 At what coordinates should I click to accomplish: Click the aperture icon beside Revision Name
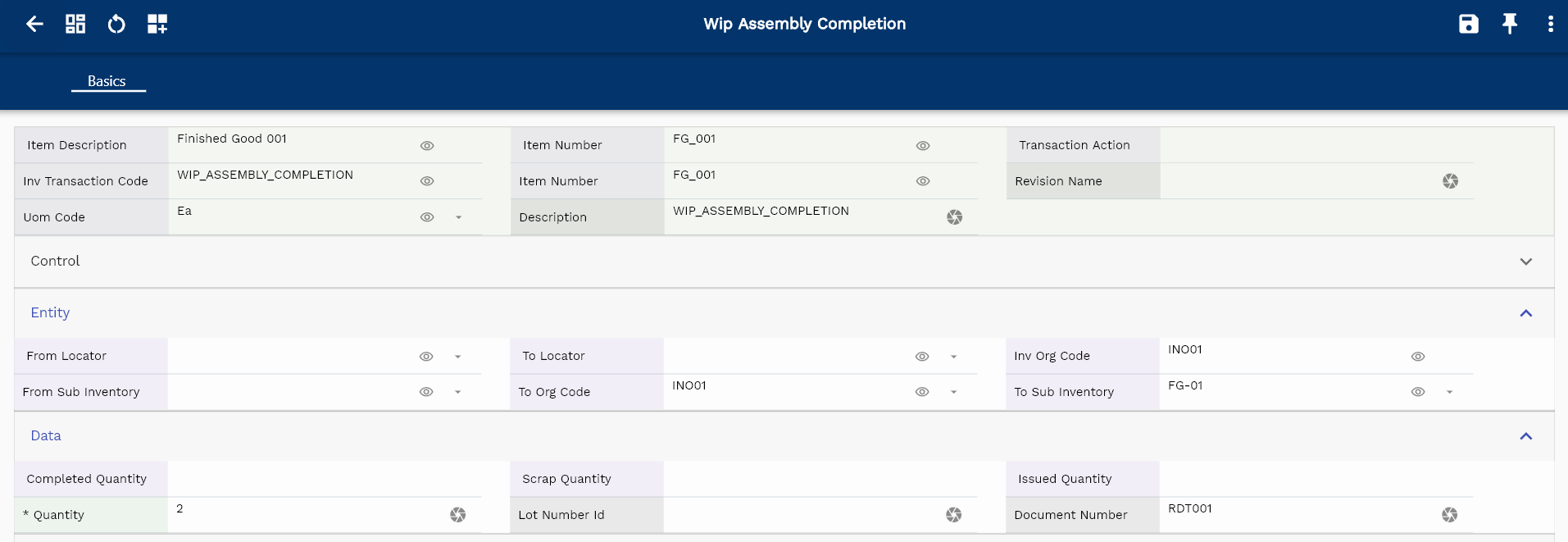pos(1450,181)
